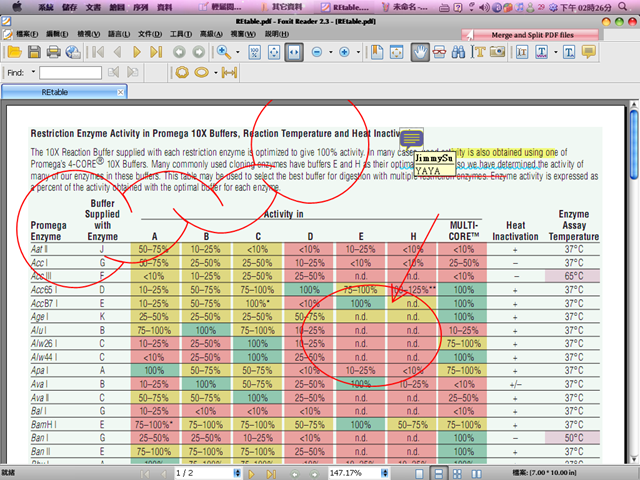This screenshot has height=480, width=640.
Task: Go to first page using top toolbar
Action: pos(98,52)
